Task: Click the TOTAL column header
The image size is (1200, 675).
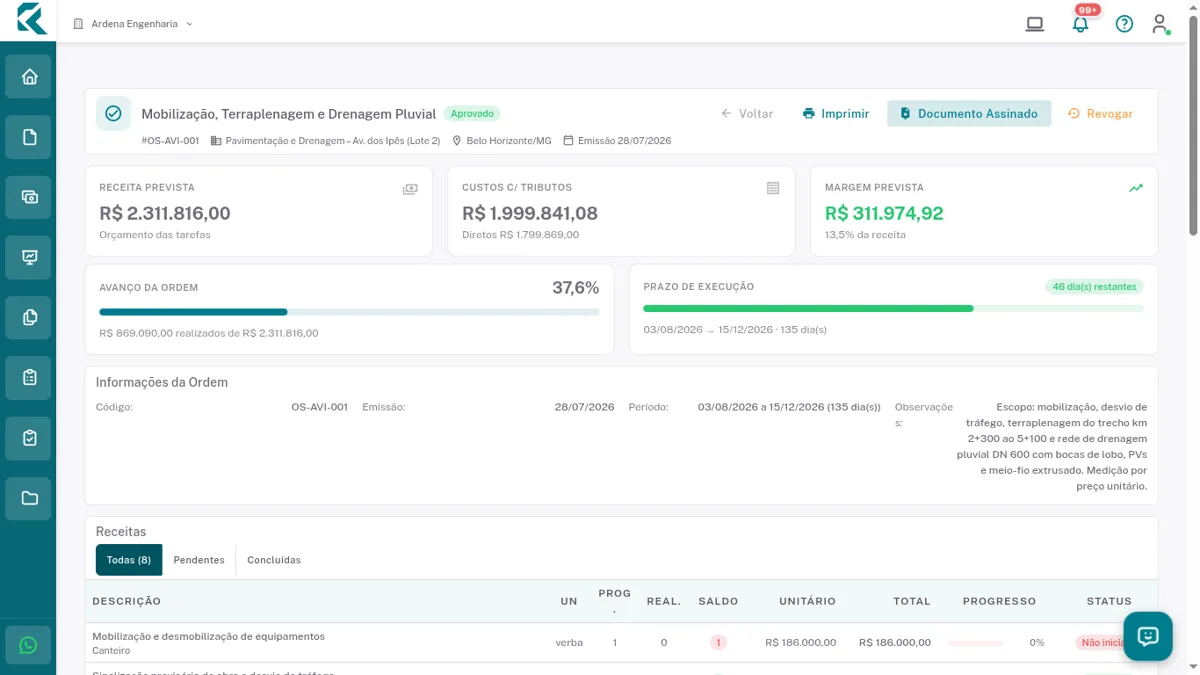Action: pyautogui.click(x=912, y=602)
